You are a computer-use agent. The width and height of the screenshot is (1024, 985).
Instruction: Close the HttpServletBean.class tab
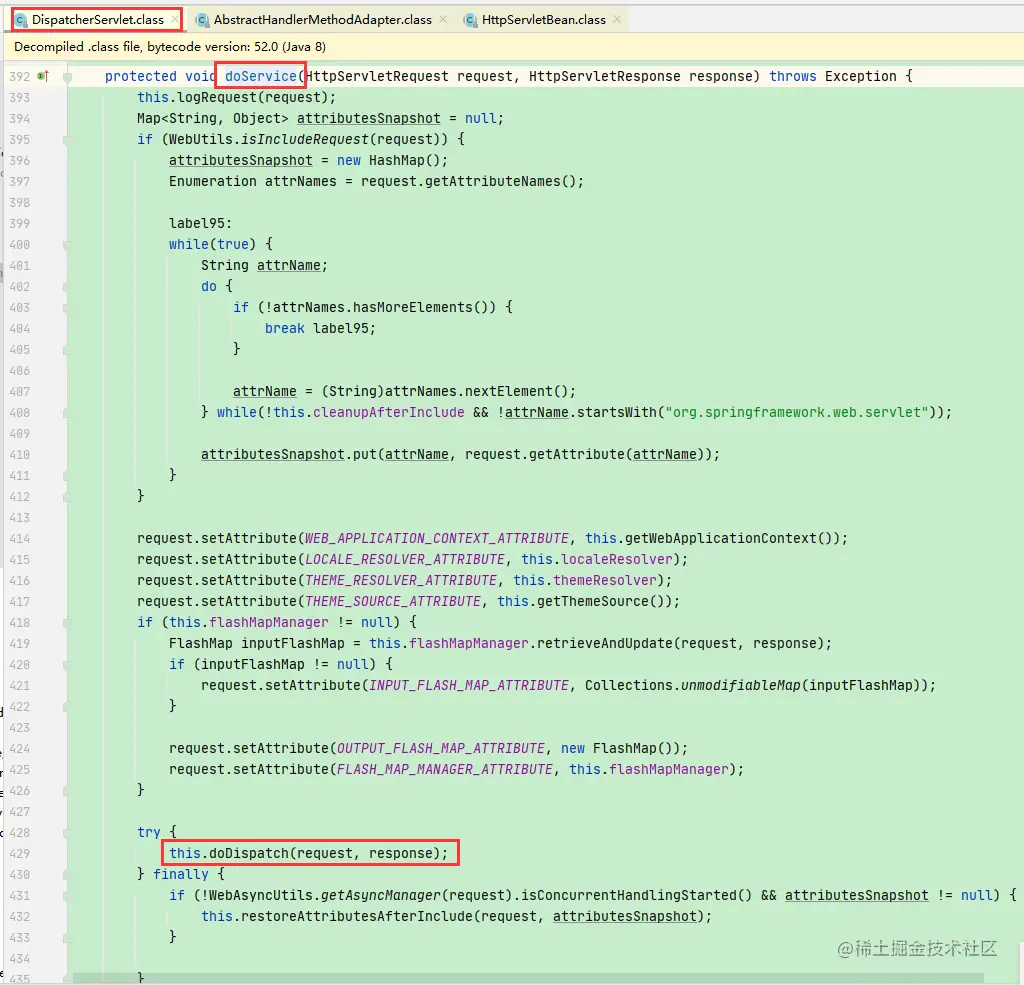[616, 20]
